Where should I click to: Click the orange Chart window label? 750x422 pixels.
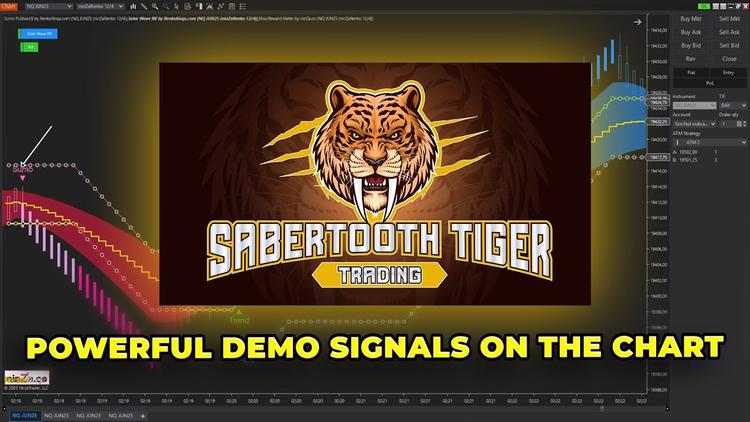9,6
